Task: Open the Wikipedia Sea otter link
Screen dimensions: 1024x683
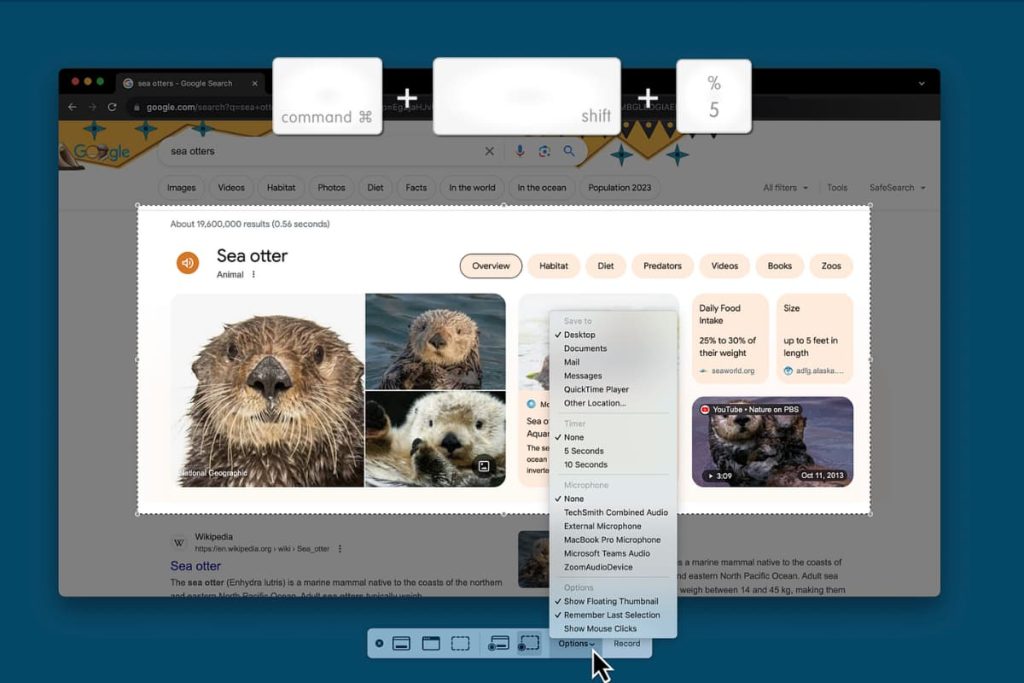Action: point(195,565)
